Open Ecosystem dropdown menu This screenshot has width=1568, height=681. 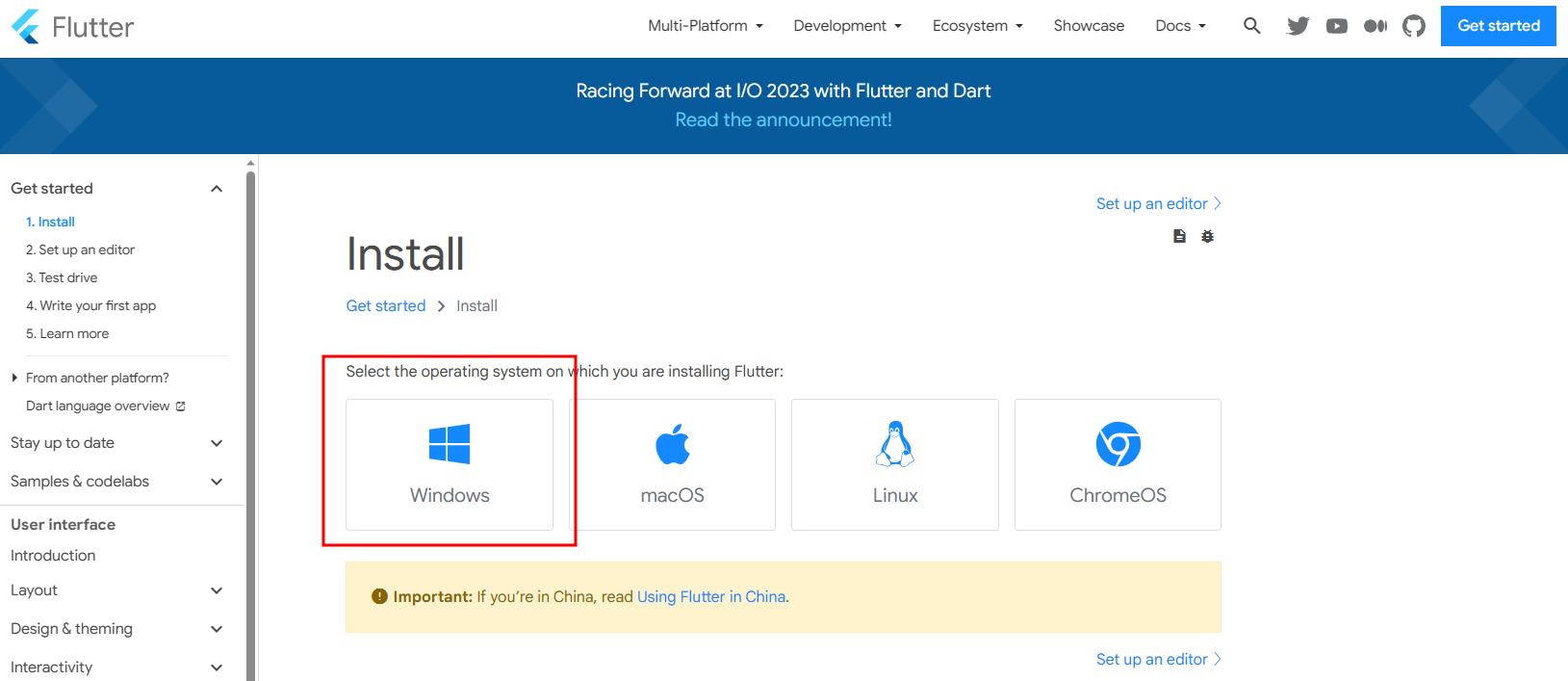click(x=978, y=26)
